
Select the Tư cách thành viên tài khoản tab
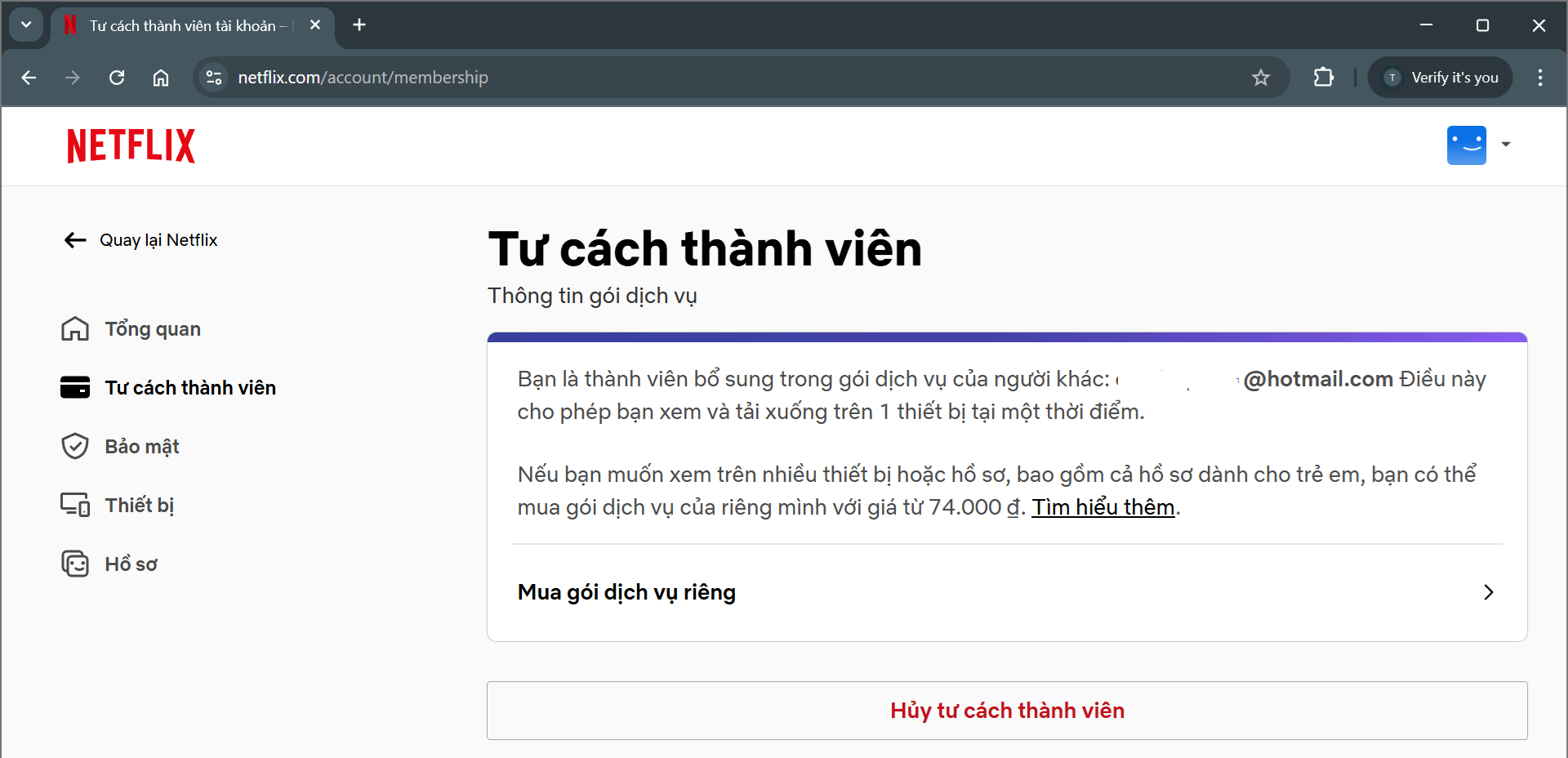click(192, 25)
